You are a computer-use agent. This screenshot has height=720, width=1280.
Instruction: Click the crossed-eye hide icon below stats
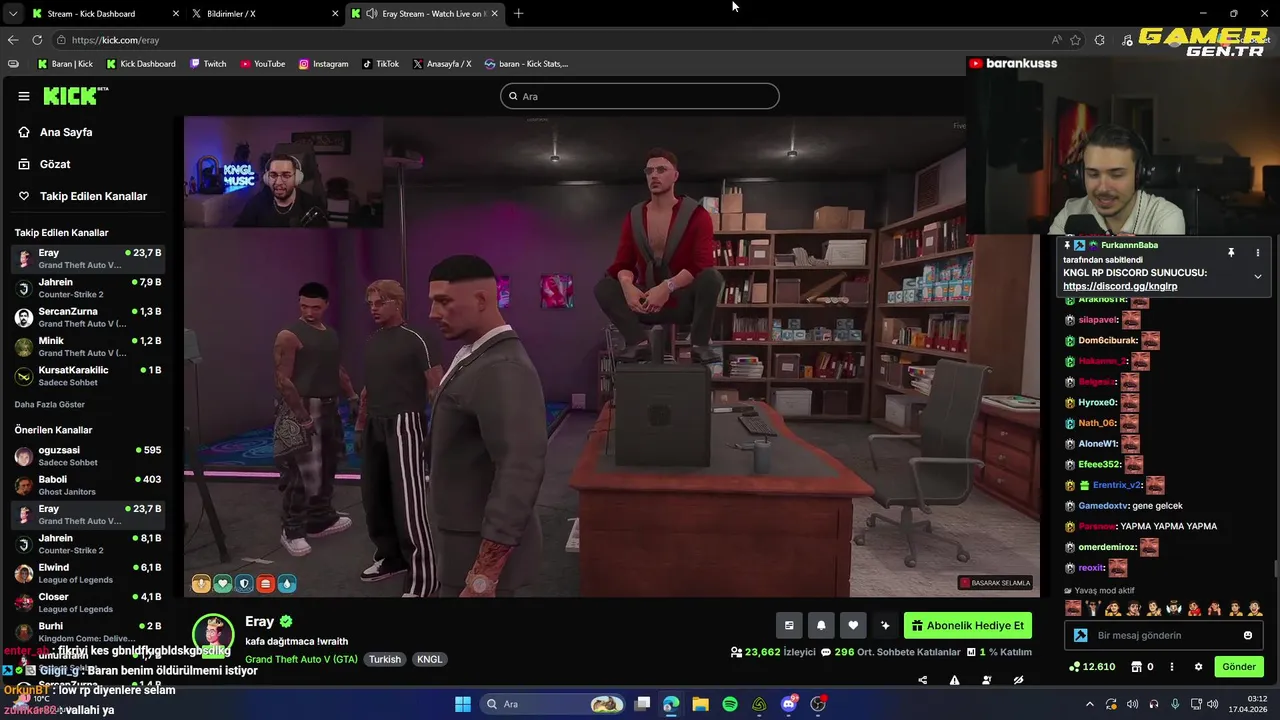[x=1018, y=680]
